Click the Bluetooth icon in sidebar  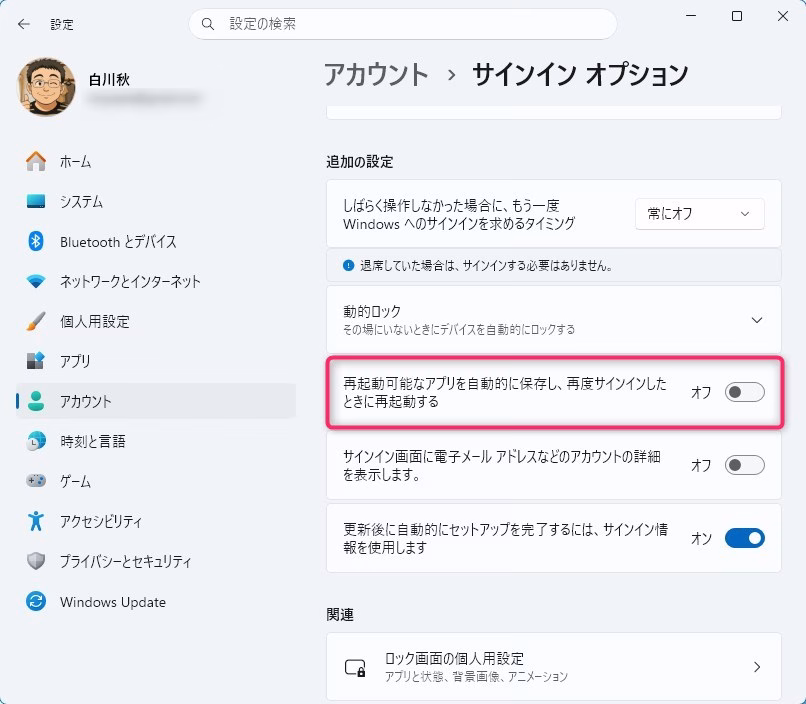point(36,241)
